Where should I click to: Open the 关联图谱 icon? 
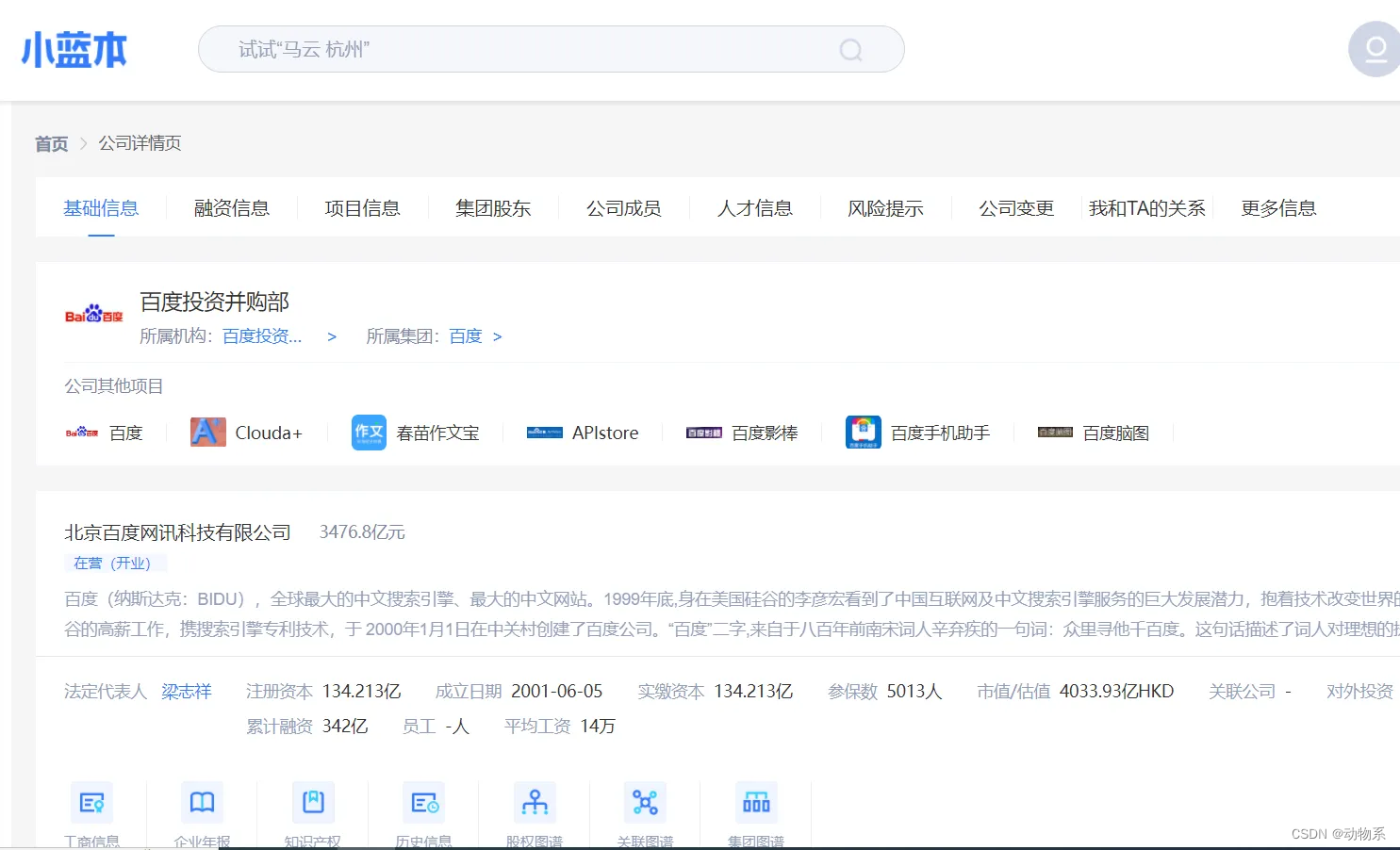click(645, 803)
